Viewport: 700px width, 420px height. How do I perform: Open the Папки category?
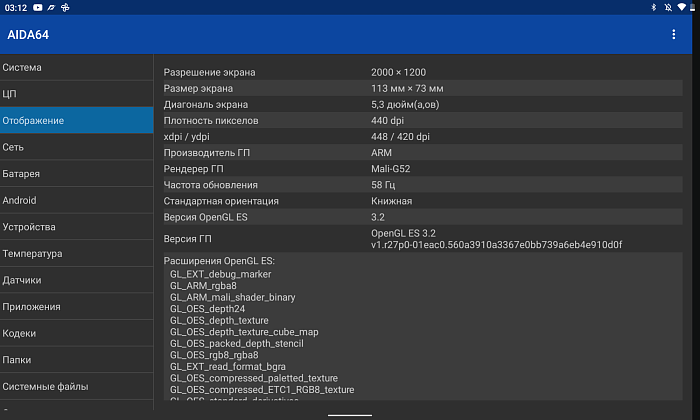(76, 360)
